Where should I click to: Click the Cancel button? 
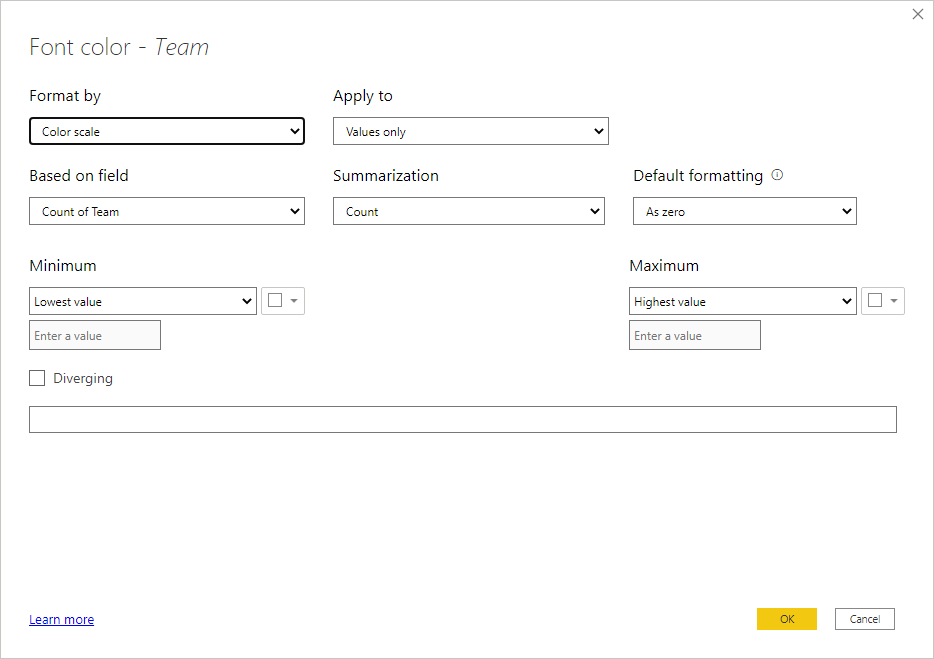(865, 619)
